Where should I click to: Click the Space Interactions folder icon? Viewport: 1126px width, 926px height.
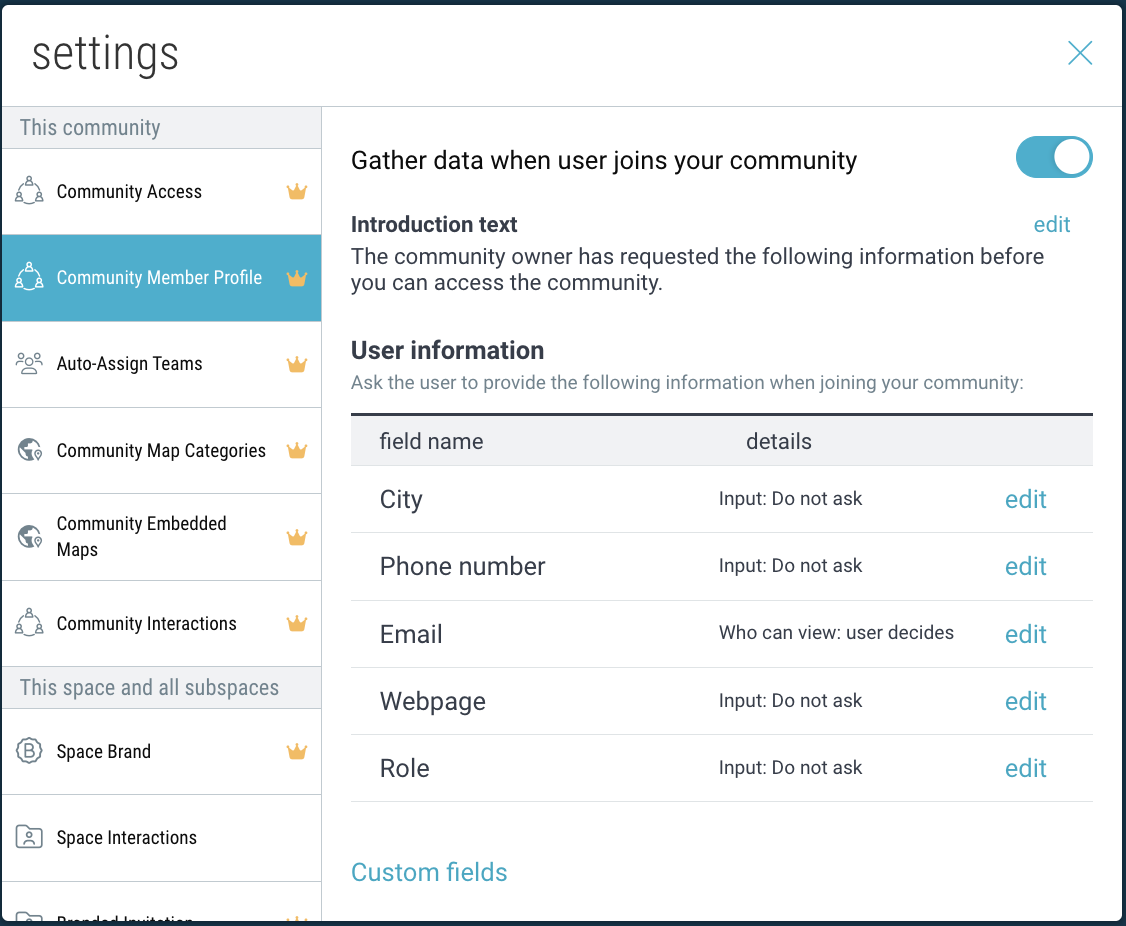[x=30, y=837]
